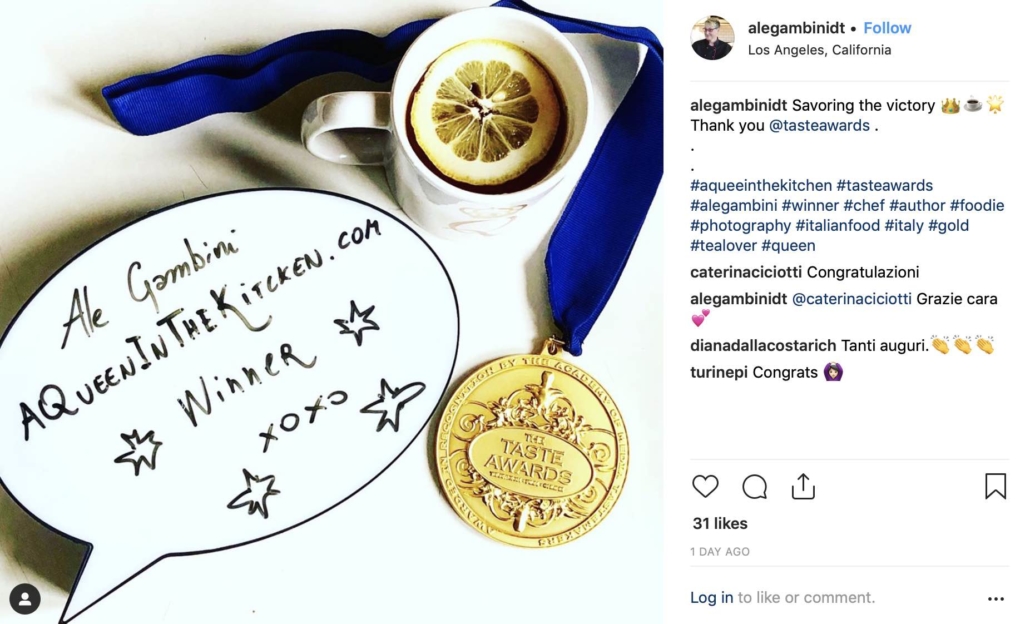View turinepi commenter profile
This screenshot has width=1030, height=624.
click(x=719, y=372)
